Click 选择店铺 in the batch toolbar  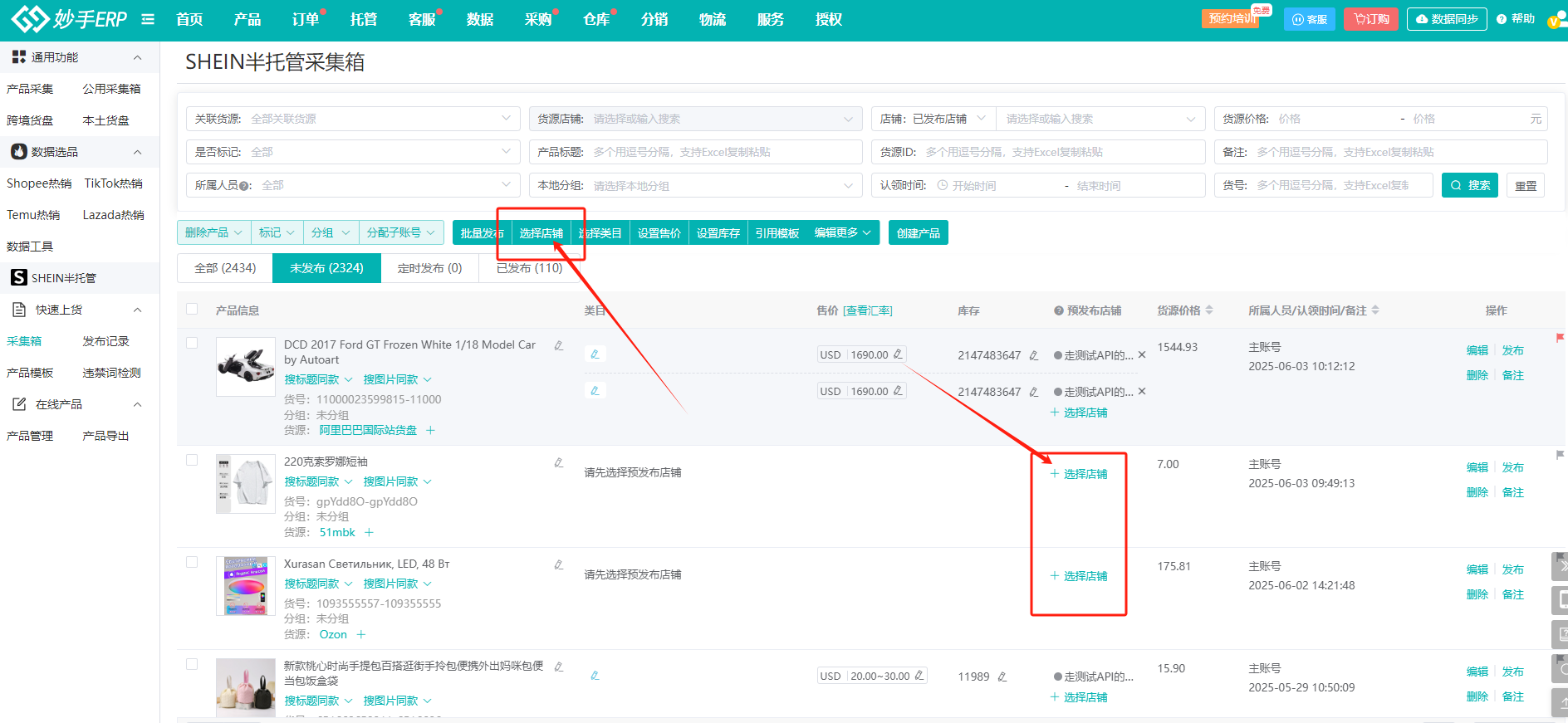coord(541,233)
